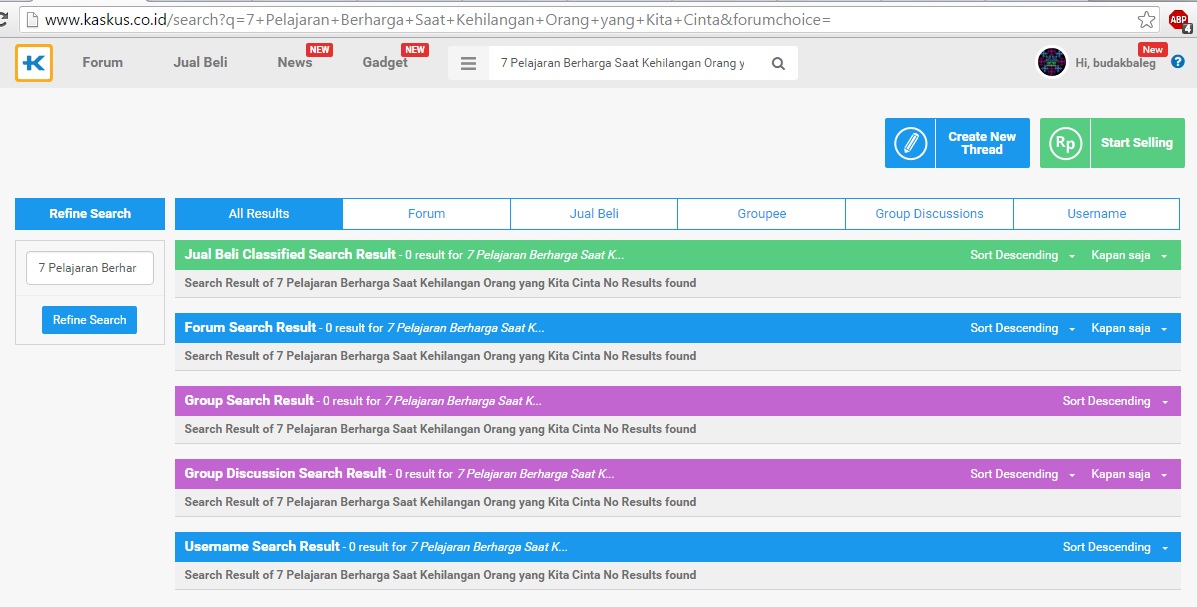Click the Create New Thread button
Image resolution: width=1197 pixels, height=607 pixels.
point(957,143)
